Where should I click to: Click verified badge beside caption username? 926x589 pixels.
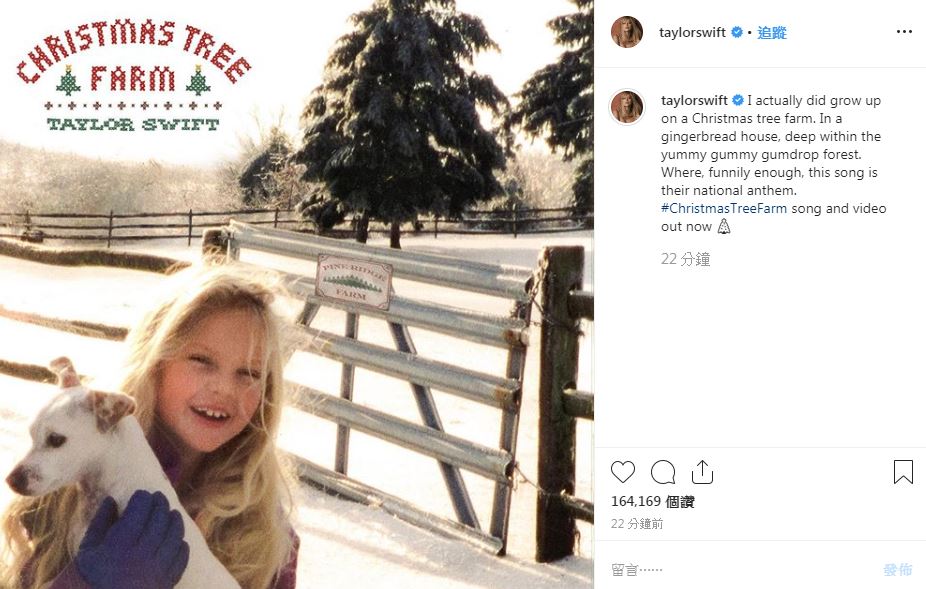coord(738,101)
